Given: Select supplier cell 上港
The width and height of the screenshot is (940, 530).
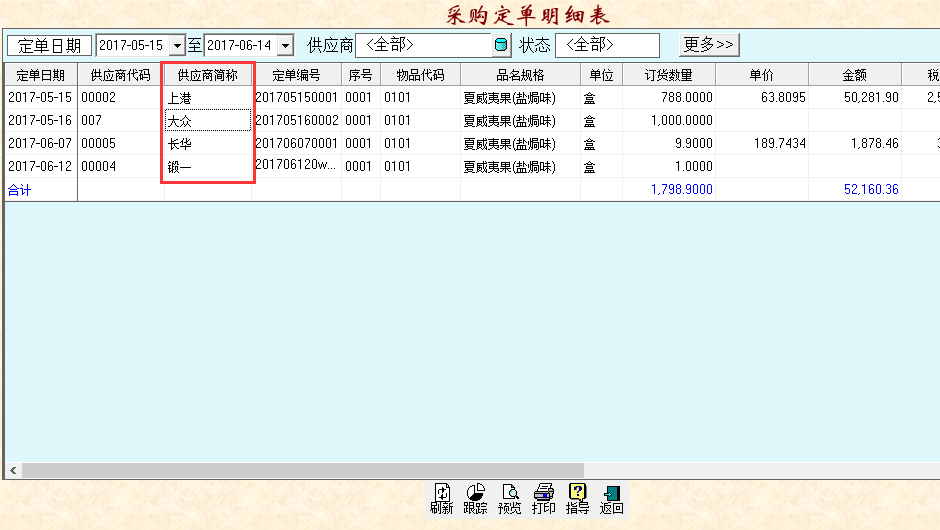Looking at the screenshot, I should pos(207,98).
